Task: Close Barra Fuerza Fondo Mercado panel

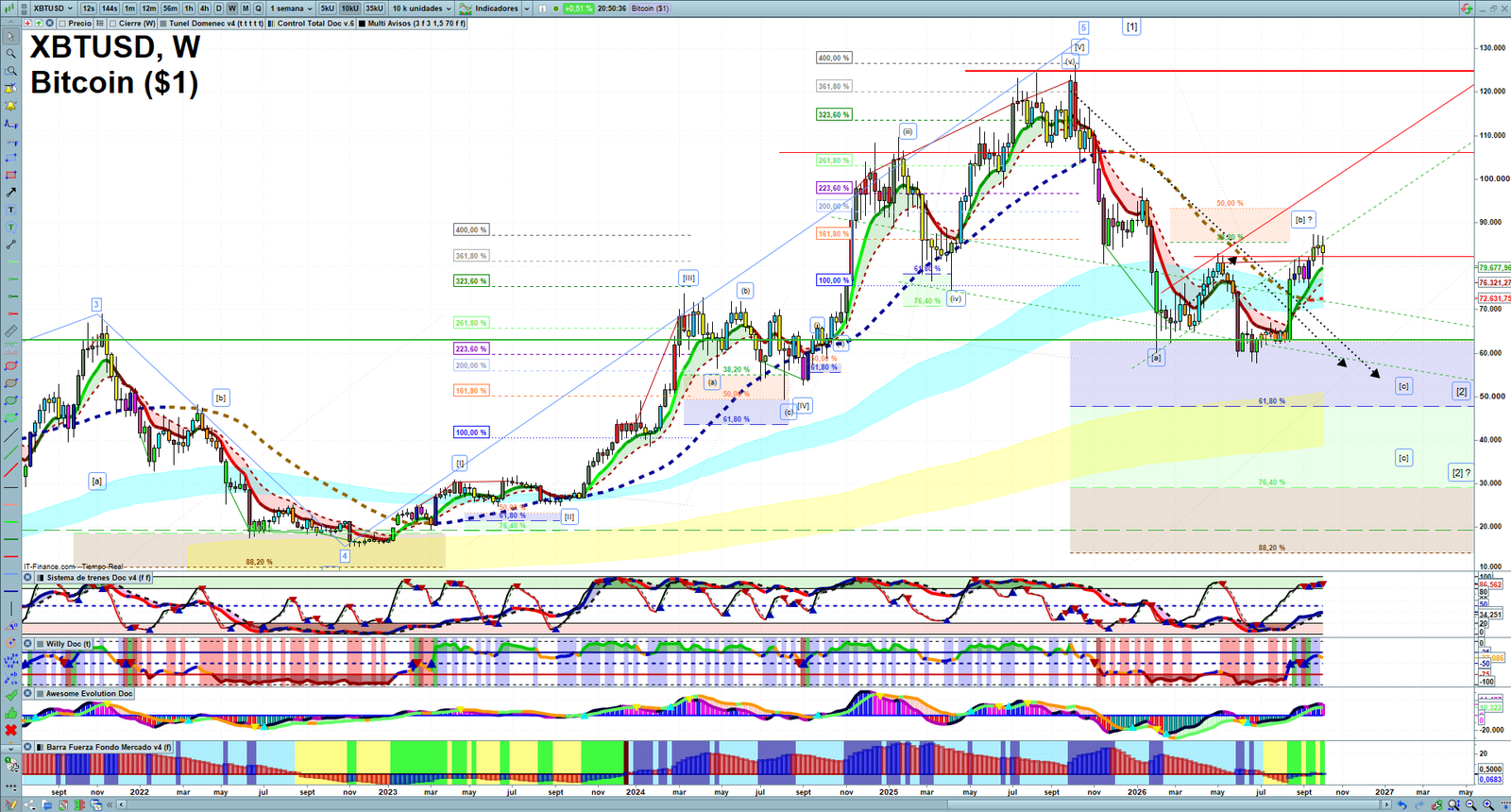Action: 28,747
